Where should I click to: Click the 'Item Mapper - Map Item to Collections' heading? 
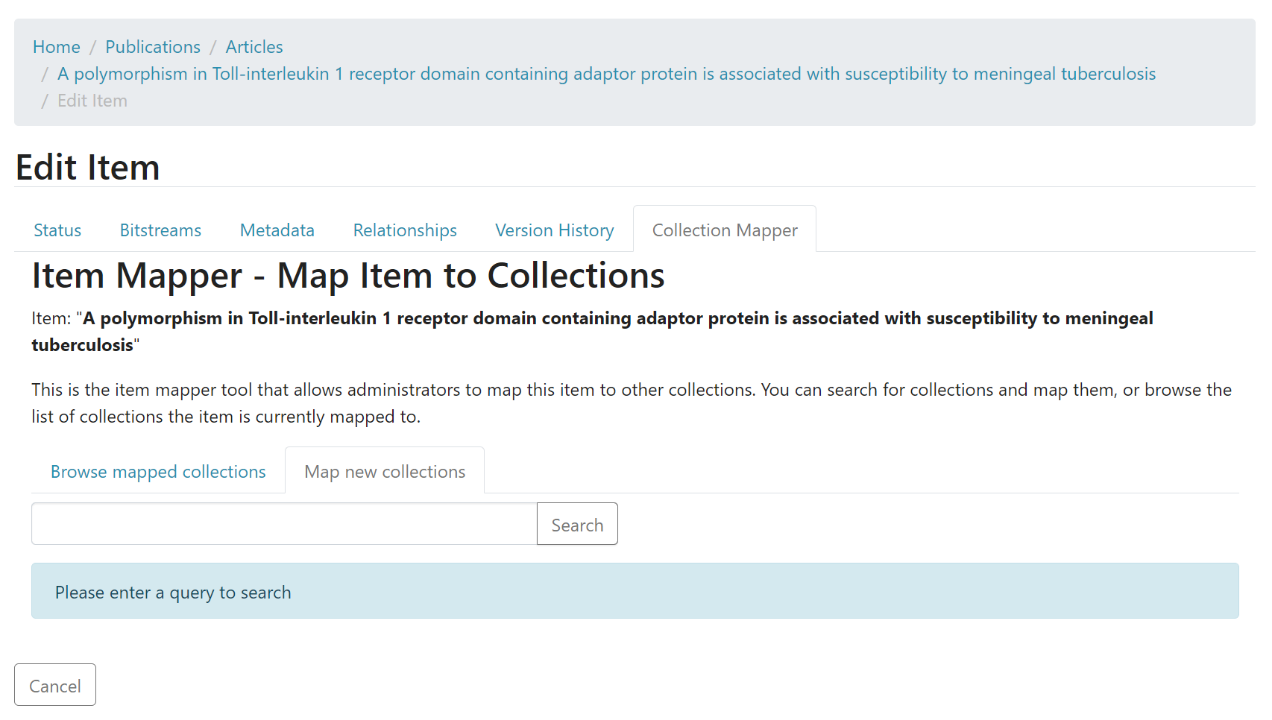348,275
